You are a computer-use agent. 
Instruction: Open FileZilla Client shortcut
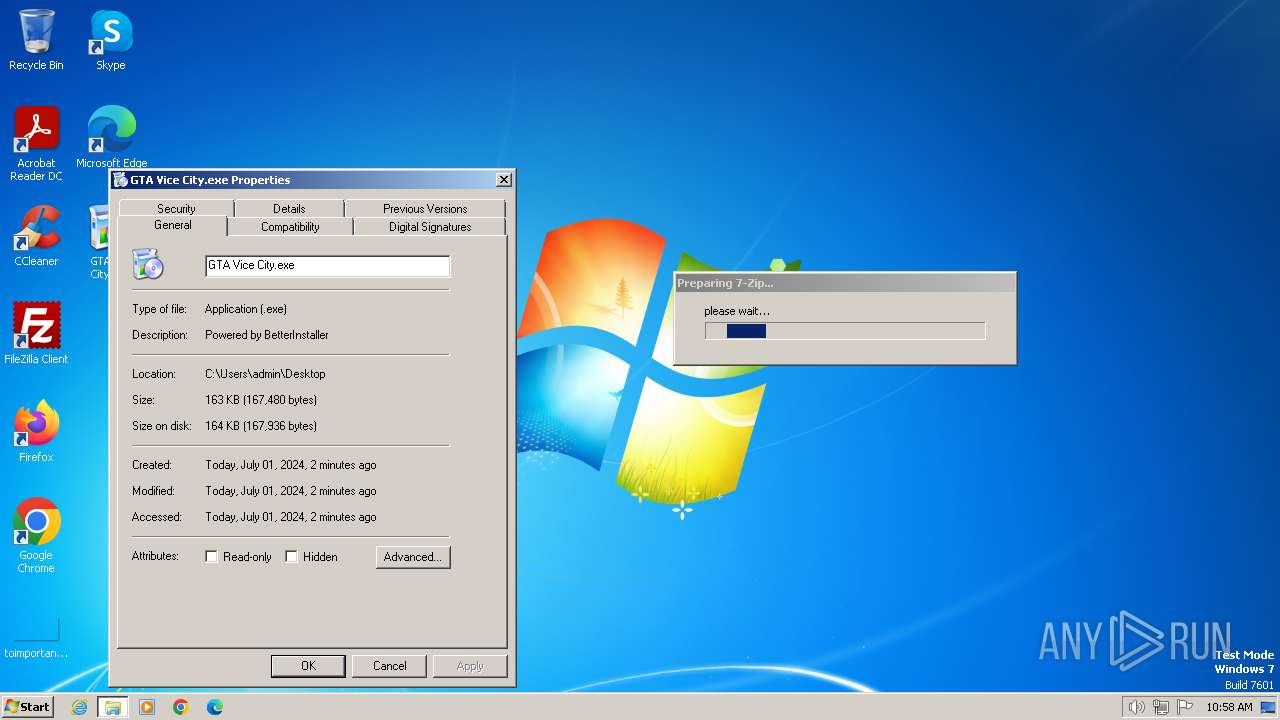pyautogui.click(x=36, y=333)
